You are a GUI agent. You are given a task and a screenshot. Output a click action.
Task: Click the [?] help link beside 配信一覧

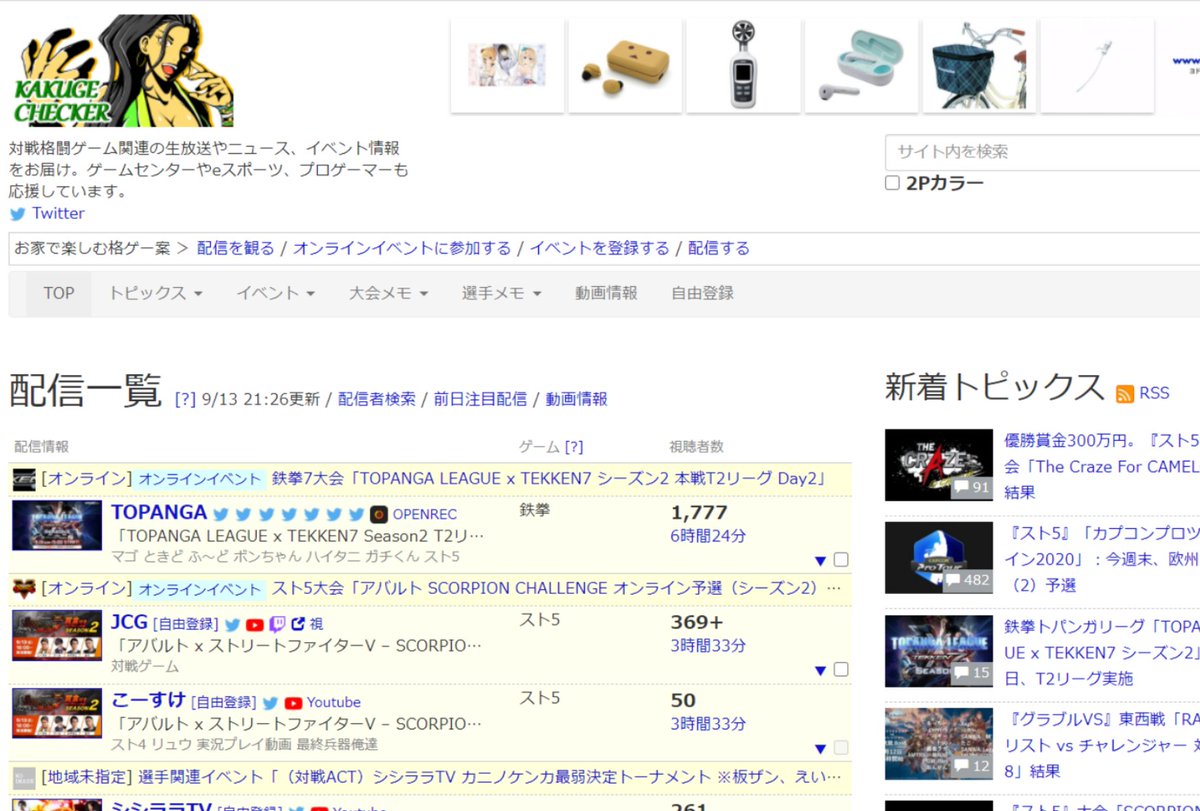tap(185, 399)
